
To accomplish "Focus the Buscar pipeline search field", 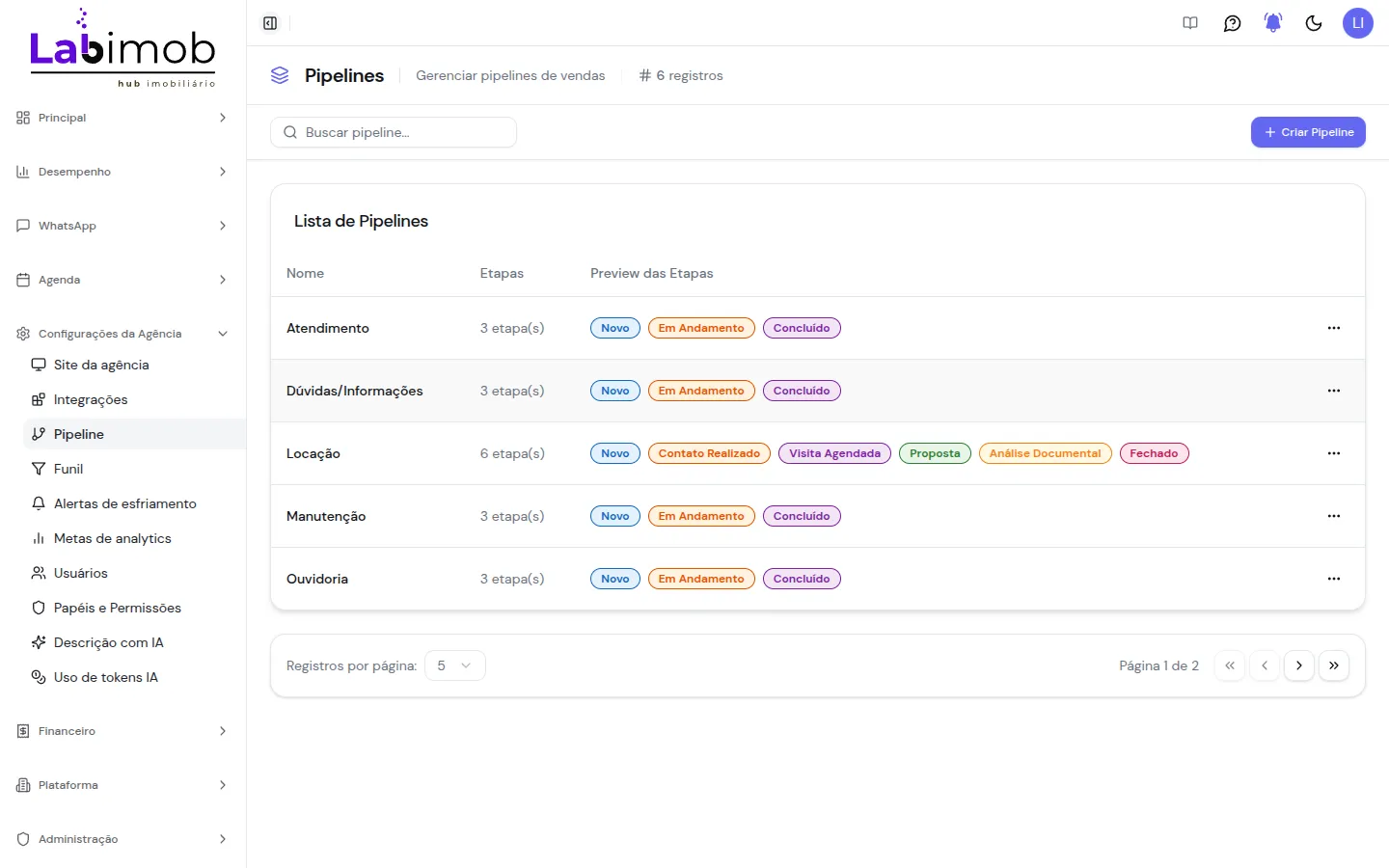I will pos(394,132).
